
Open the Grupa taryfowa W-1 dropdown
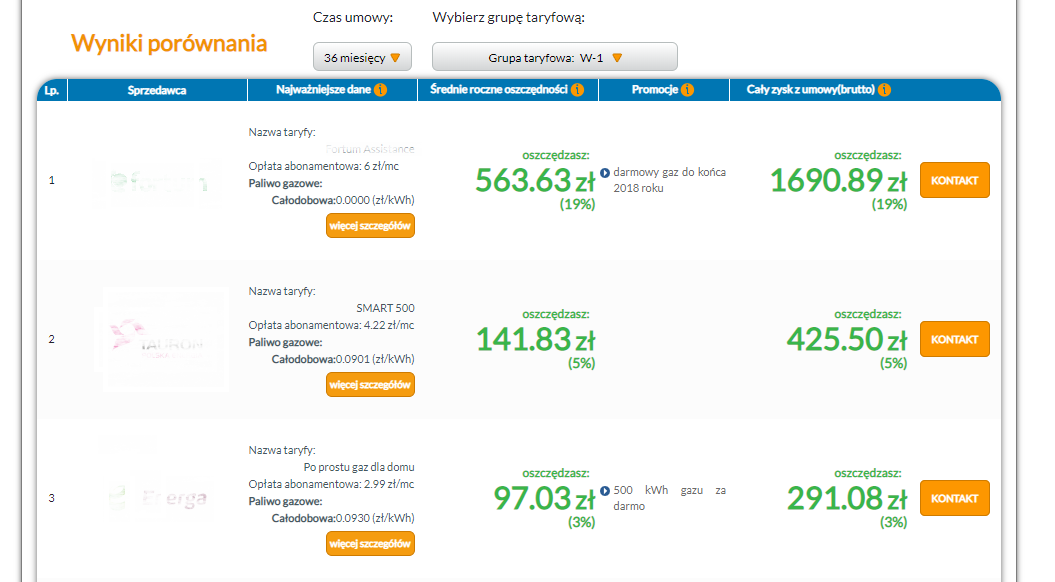click(554, 57)
